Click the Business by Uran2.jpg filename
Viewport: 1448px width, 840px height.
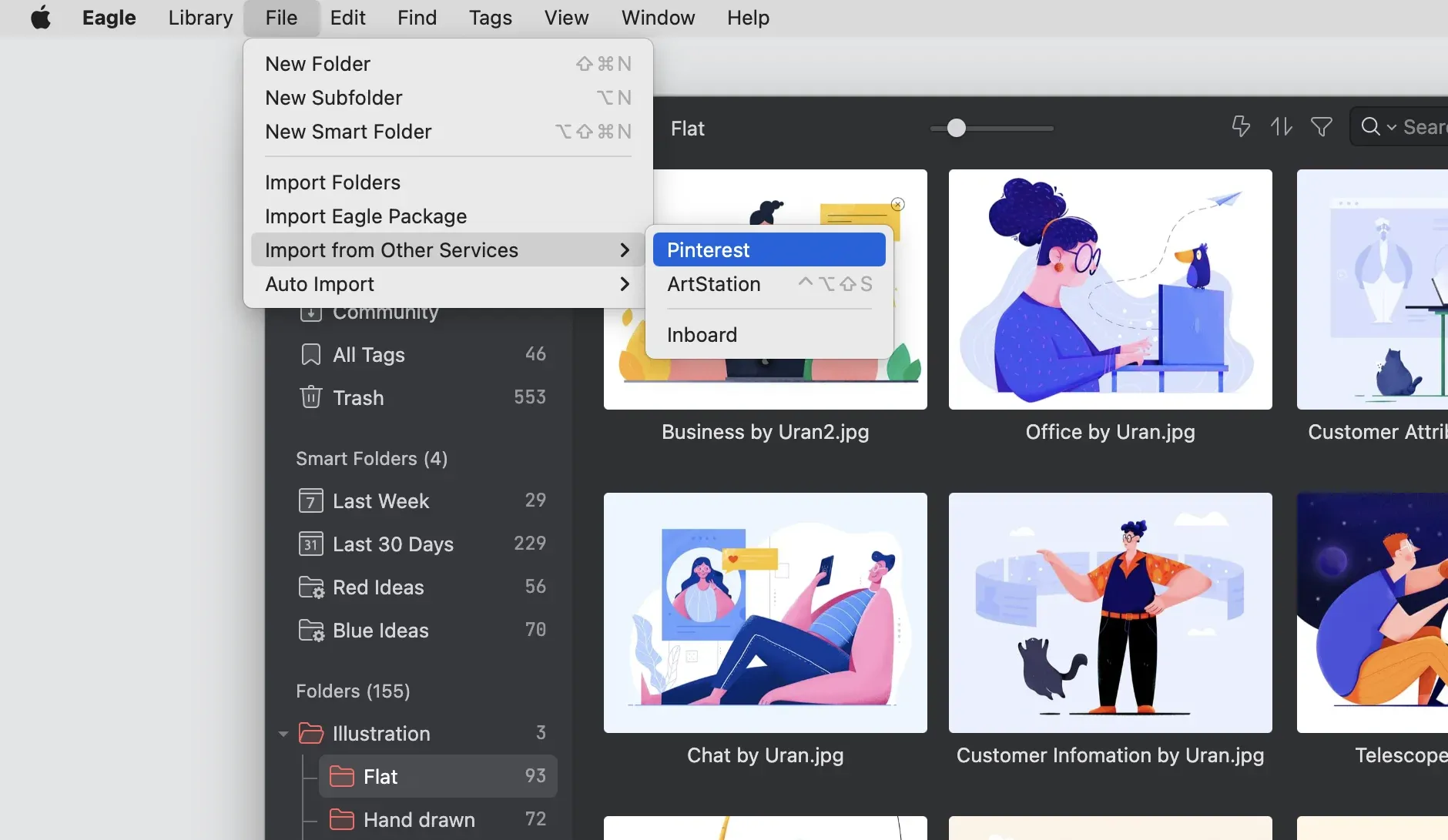pyautogui.click(x=765, y=432)
